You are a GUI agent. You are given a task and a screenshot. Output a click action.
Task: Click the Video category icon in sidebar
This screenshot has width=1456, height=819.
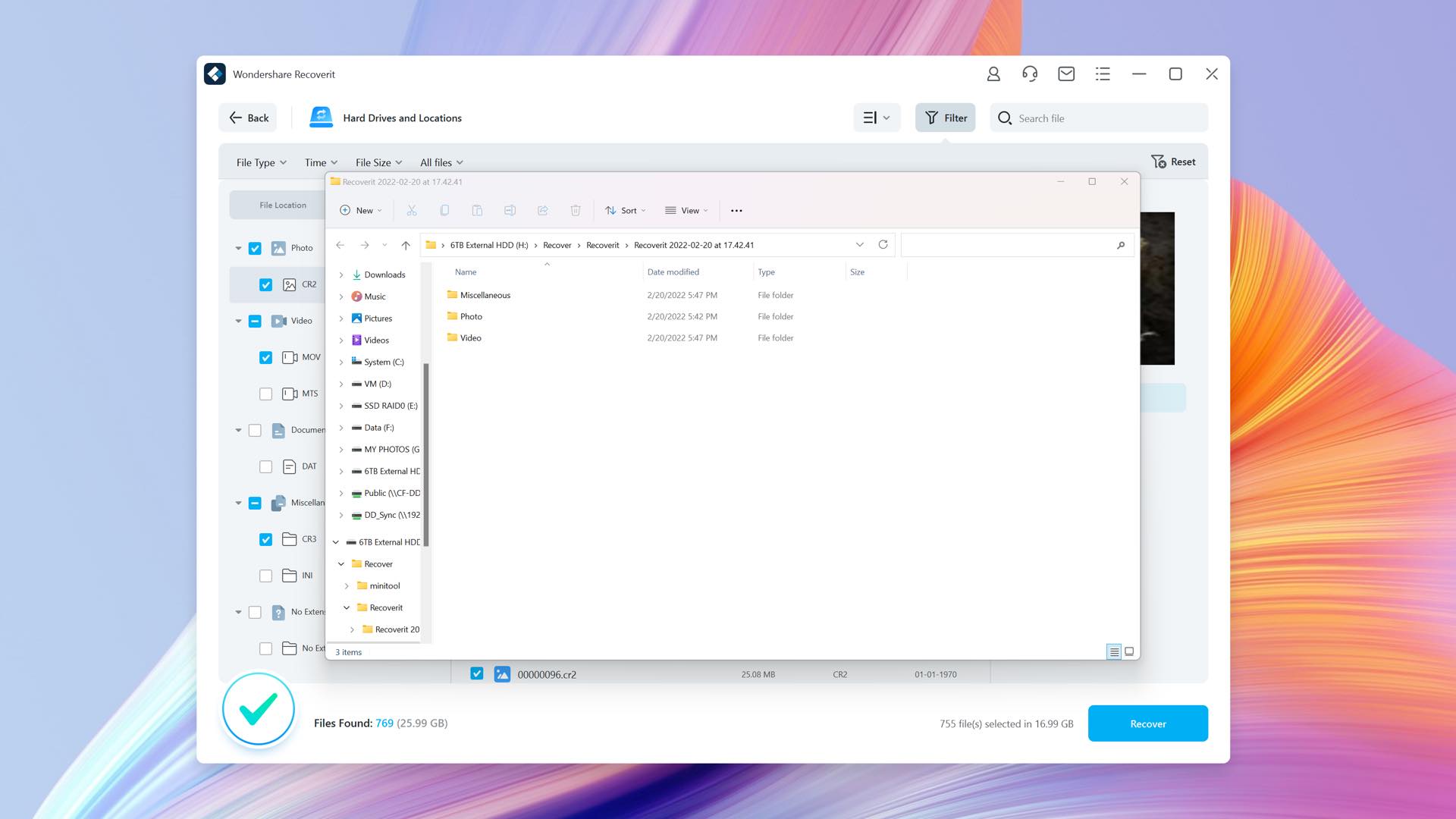click(278, 321)
